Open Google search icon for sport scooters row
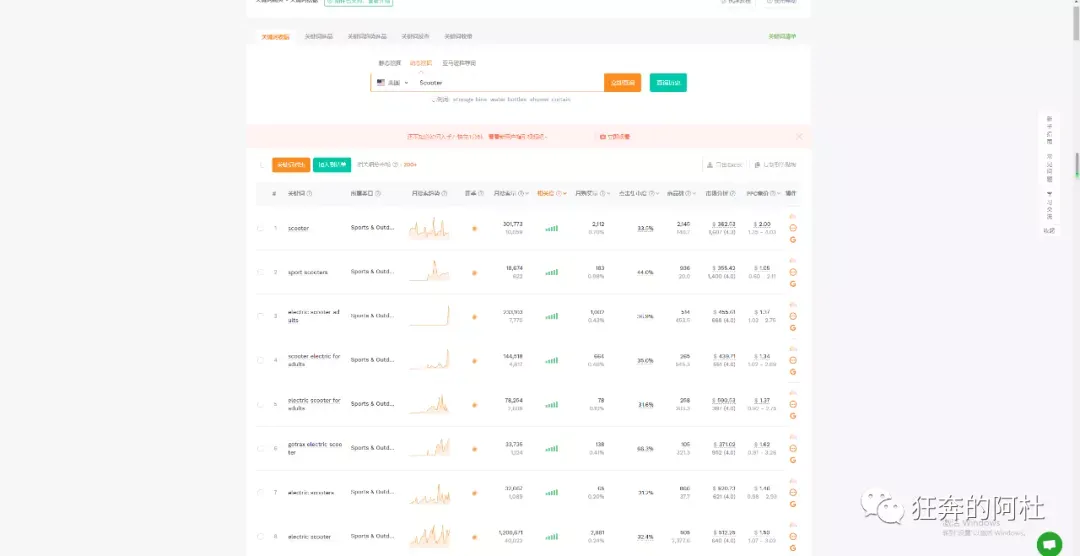This screenshot has width=1080, height=556. coord(793,284)
